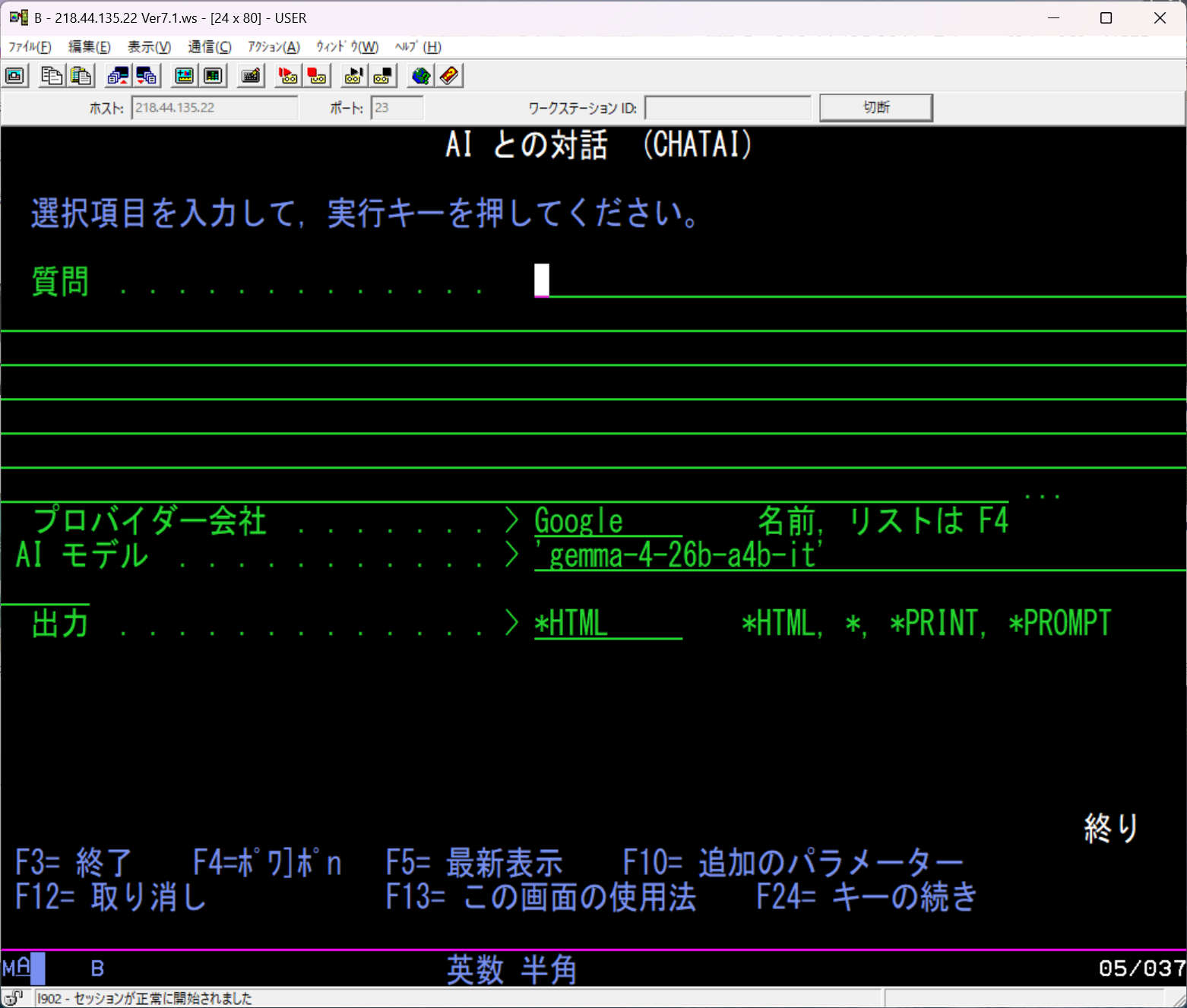Click the 名前, リストは F4 hint text
The width and height of the screenshot is (1187, 1008).
(x=883, y=520)
